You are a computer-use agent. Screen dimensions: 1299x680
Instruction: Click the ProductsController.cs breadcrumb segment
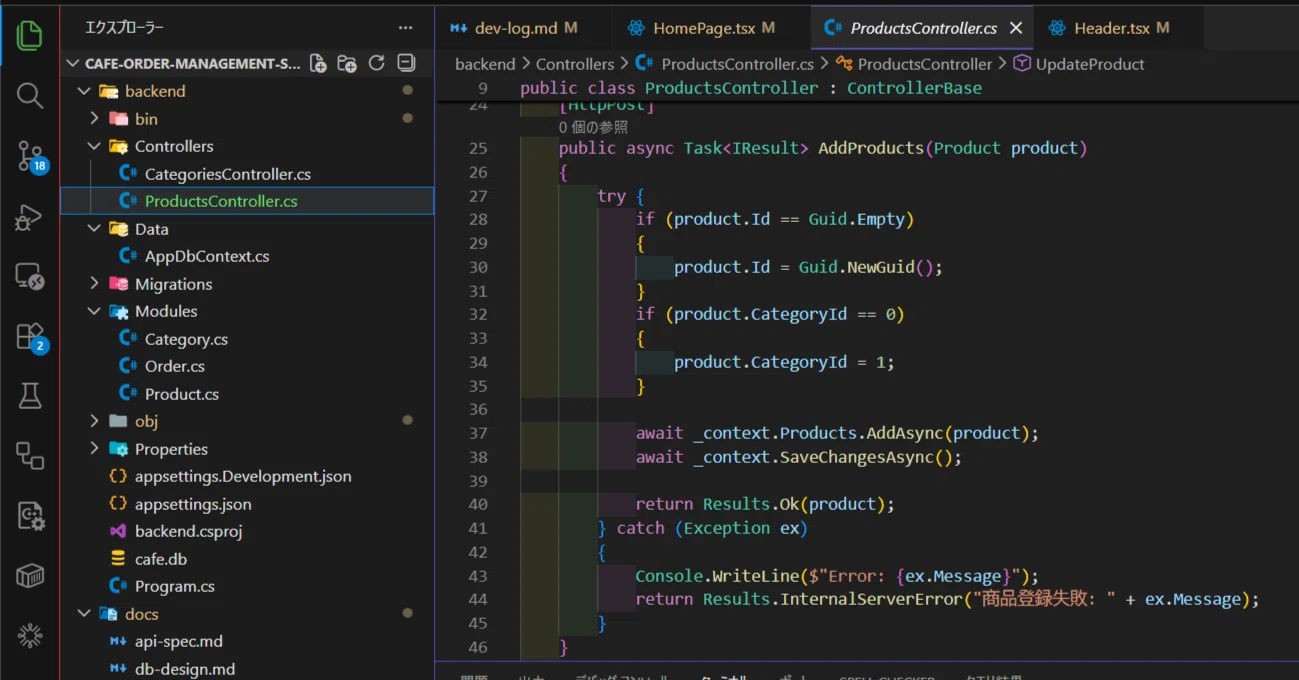coord(737,64)
